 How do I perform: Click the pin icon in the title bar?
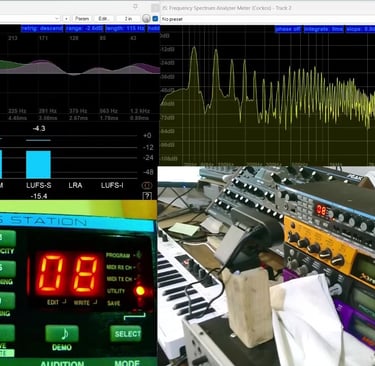tap(135, 6)
